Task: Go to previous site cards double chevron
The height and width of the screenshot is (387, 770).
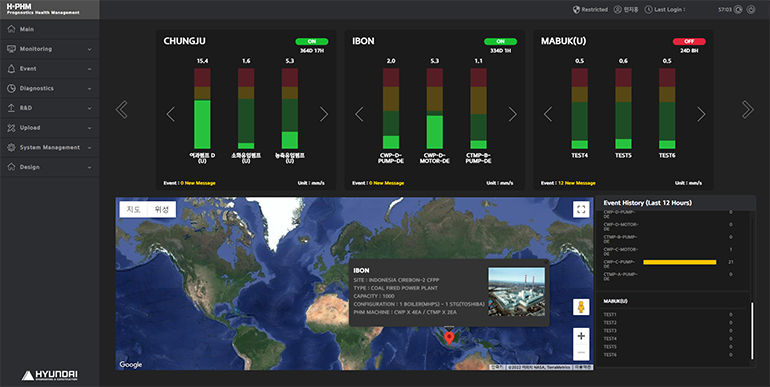Action: [122, 110]
